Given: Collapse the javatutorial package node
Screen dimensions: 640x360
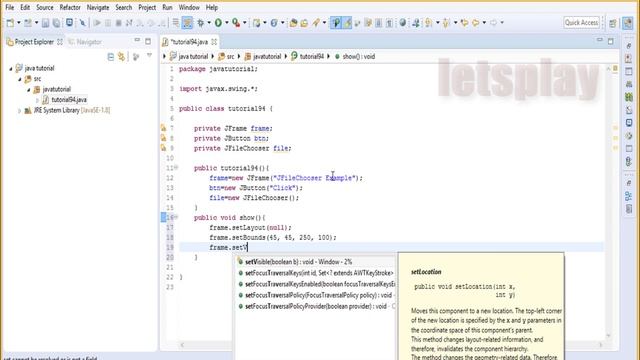Looking at the screenshot, I should point(29,90).
